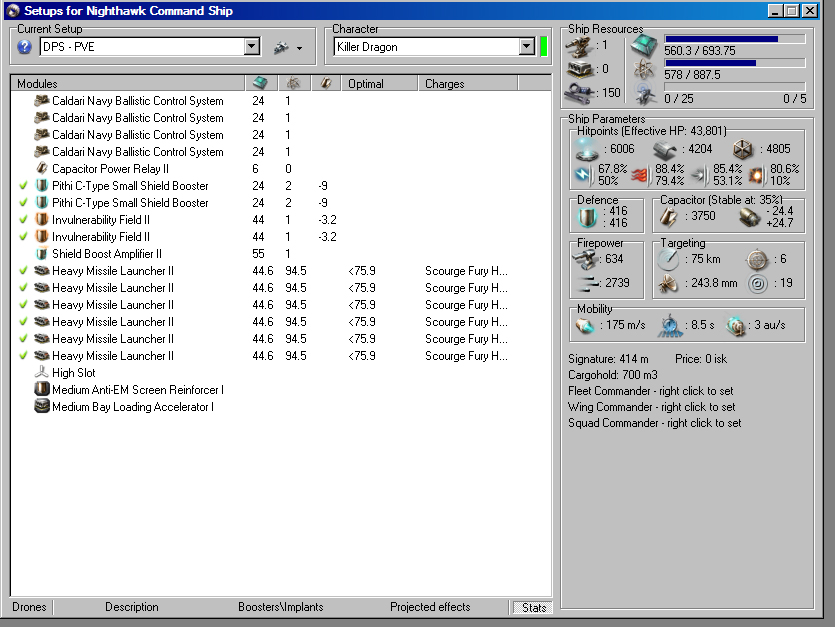Image resolution: width=835 pixels, height=627 pixels.
Task: Toggle the second Pithi C-Type Small Shield Booster checkmark
Action: [23, 203]
